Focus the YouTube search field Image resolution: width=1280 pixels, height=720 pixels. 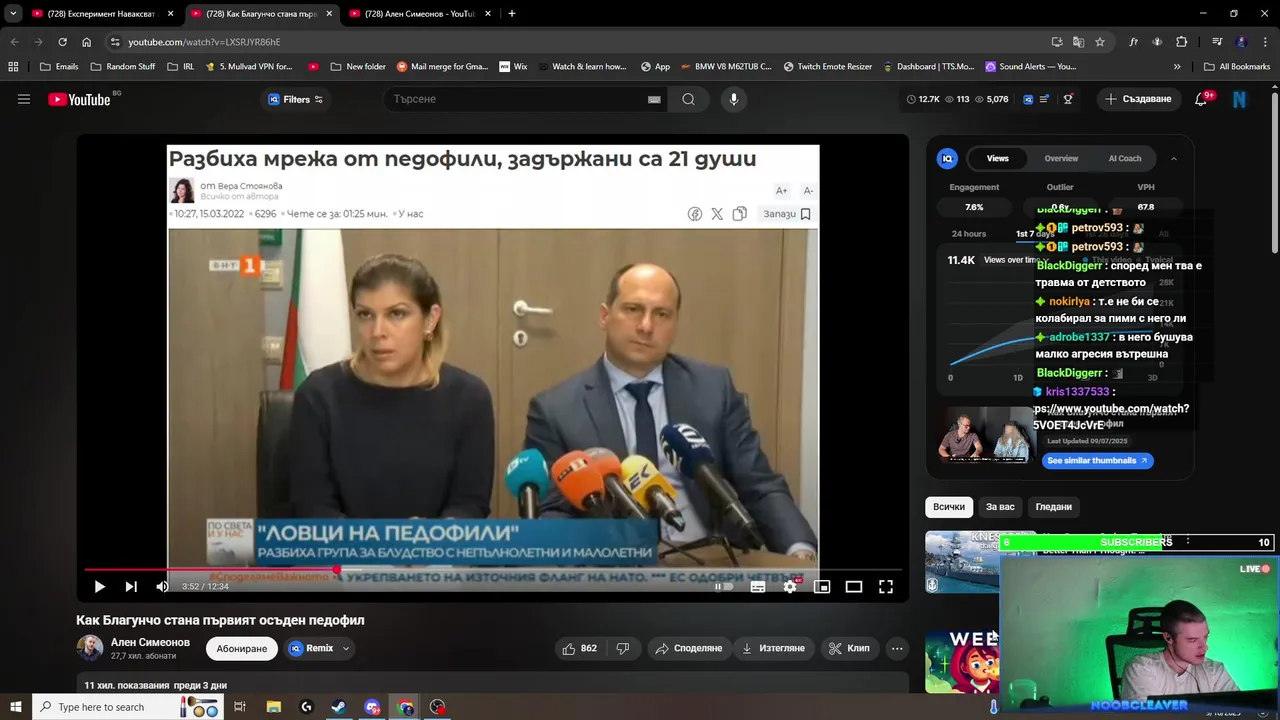(515, 99)
